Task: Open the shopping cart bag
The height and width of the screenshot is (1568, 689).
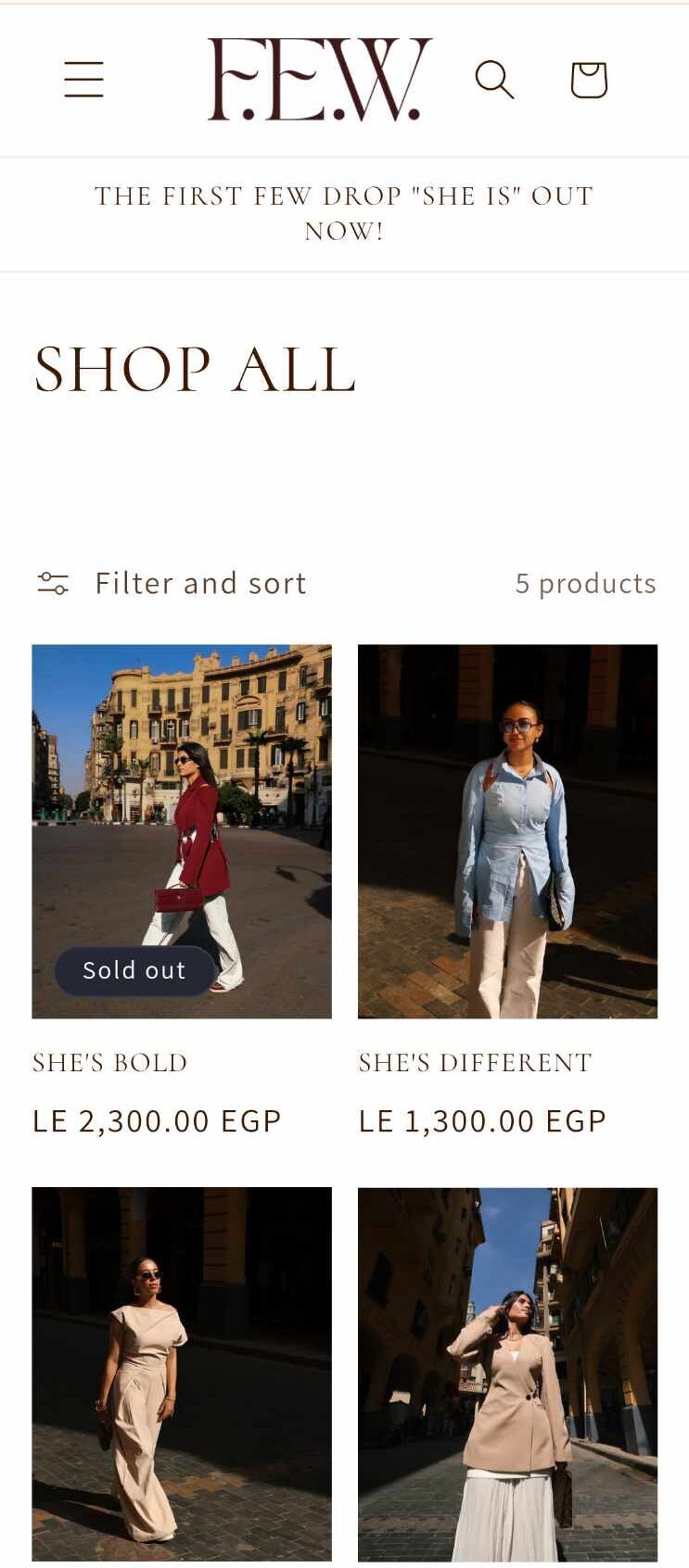Action: (x=589, y=80)
